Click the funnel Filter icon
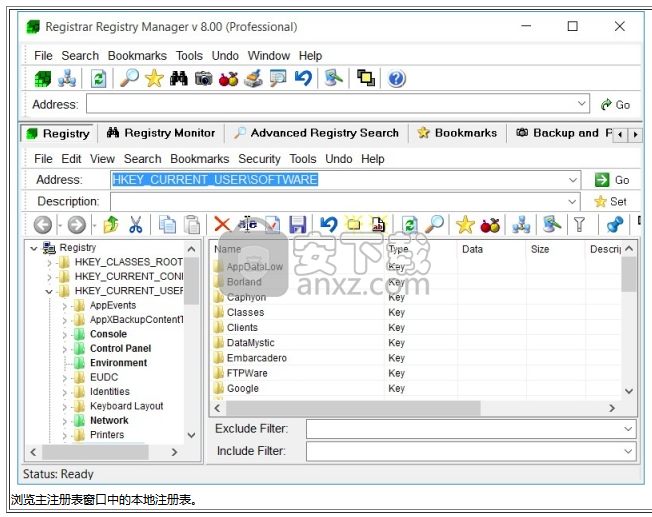This screenshot has height=517, width=652. tap(579, 225)
